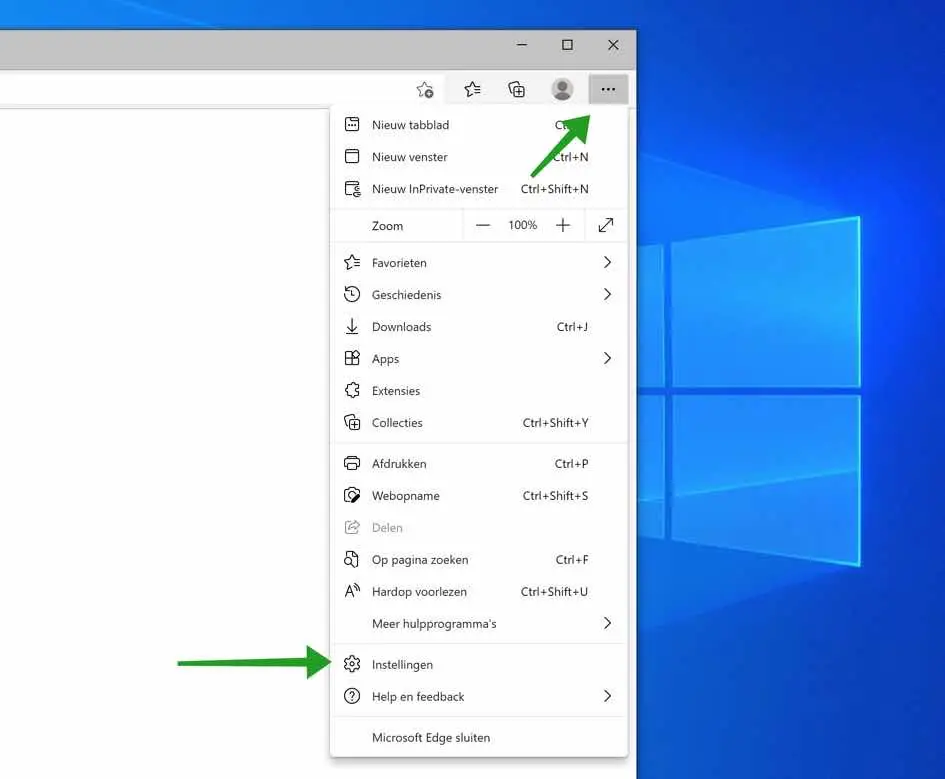
Task: Click the Ctrl+Shift+N shortcut text
Action: coord(554,189)
